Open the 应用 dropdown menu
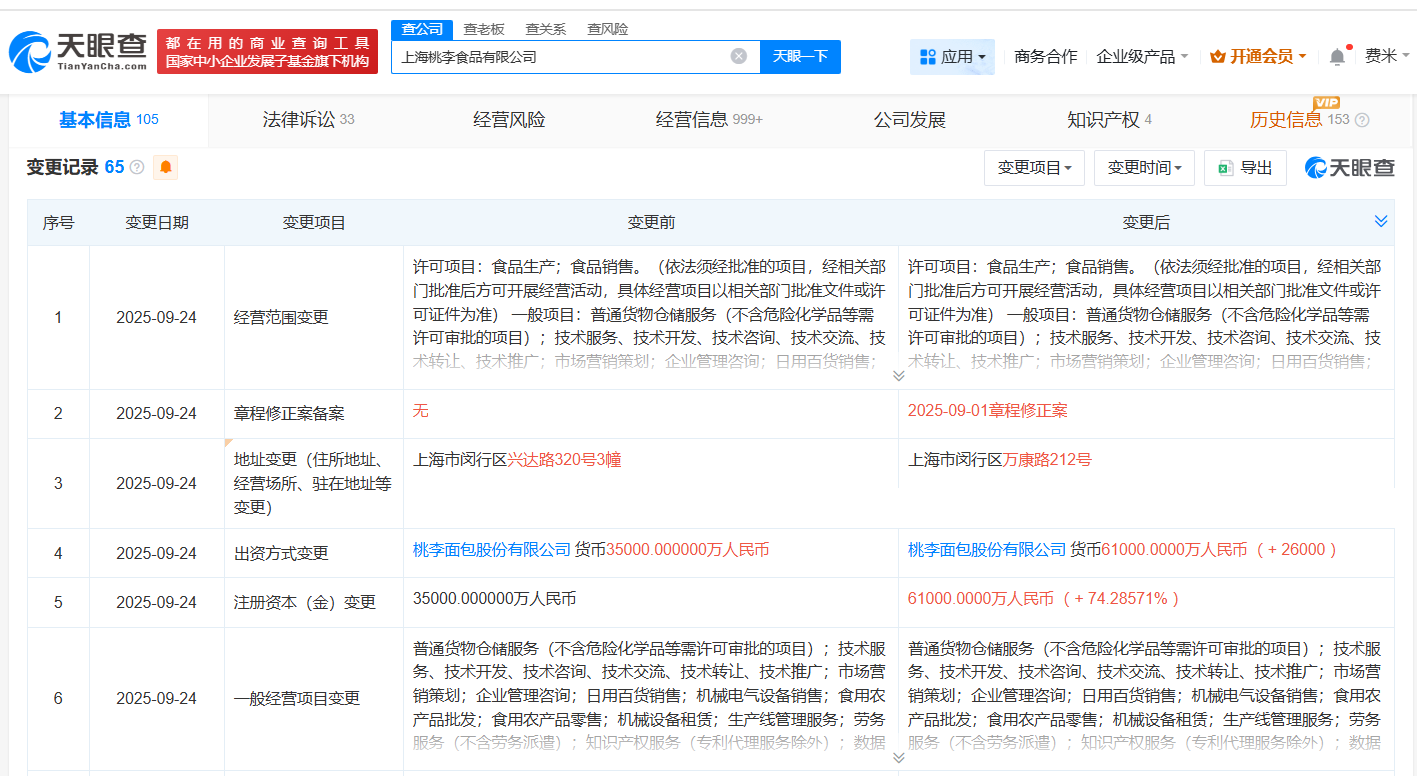This screenshot has height=776, width=1417. 952,57
